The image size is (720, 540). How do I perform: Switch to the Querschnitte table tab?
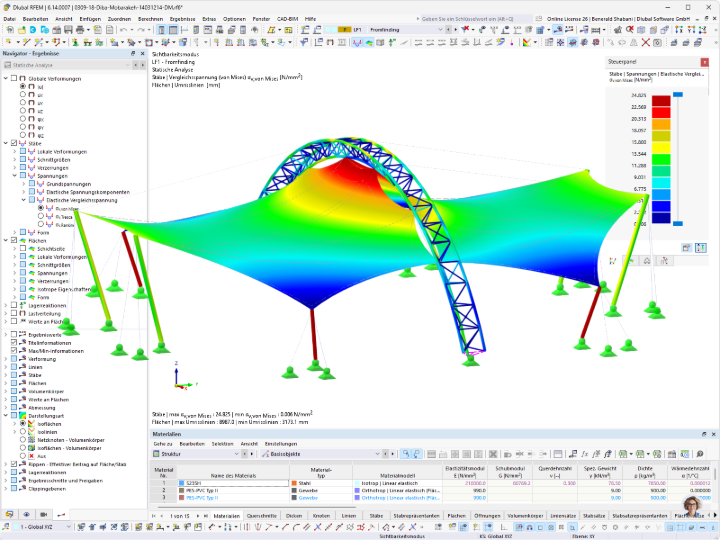(x=262, y=516)
